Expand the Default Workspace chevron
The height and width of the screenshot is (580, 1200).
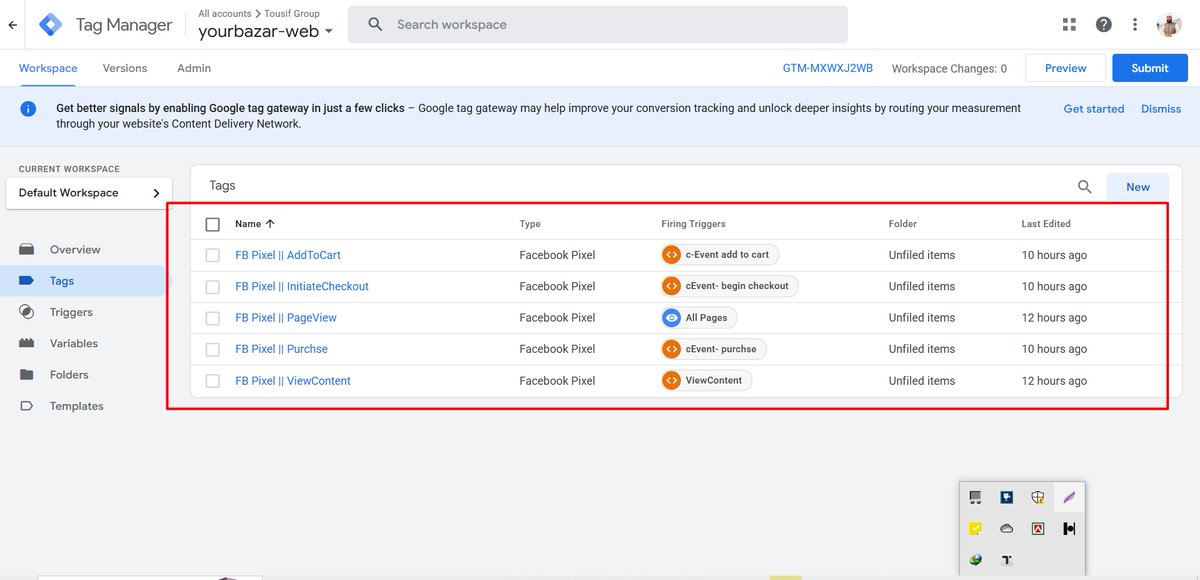click(155, 193)
